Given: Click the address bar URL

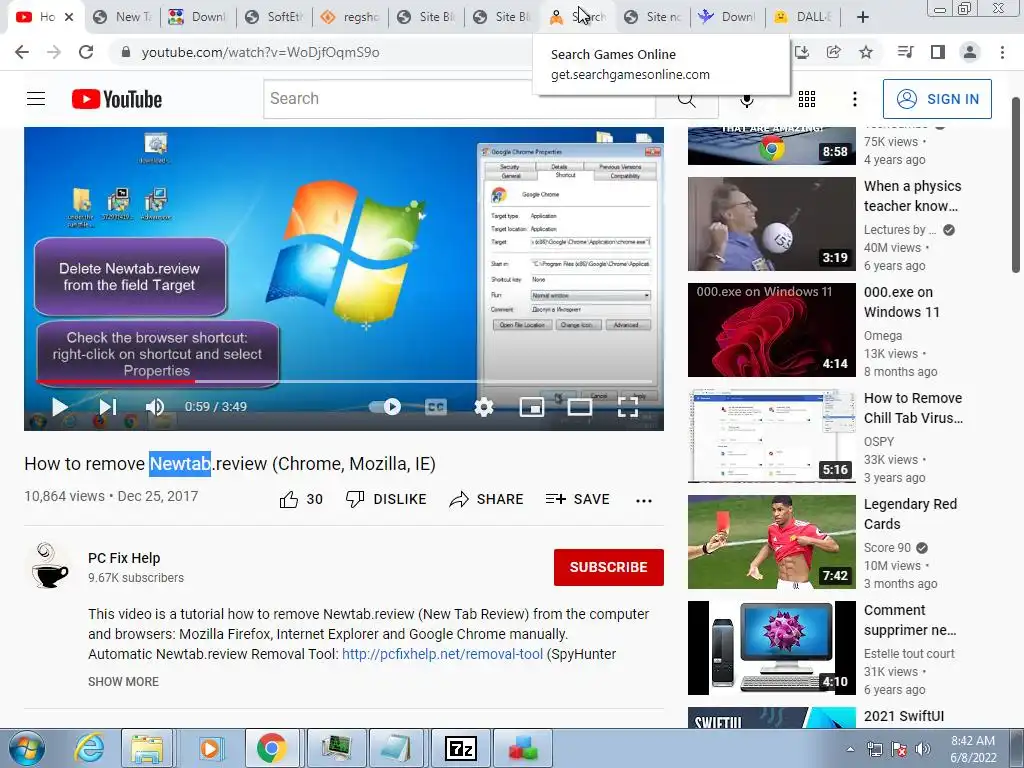Looking at the screenshot, I should coord(261,52).
